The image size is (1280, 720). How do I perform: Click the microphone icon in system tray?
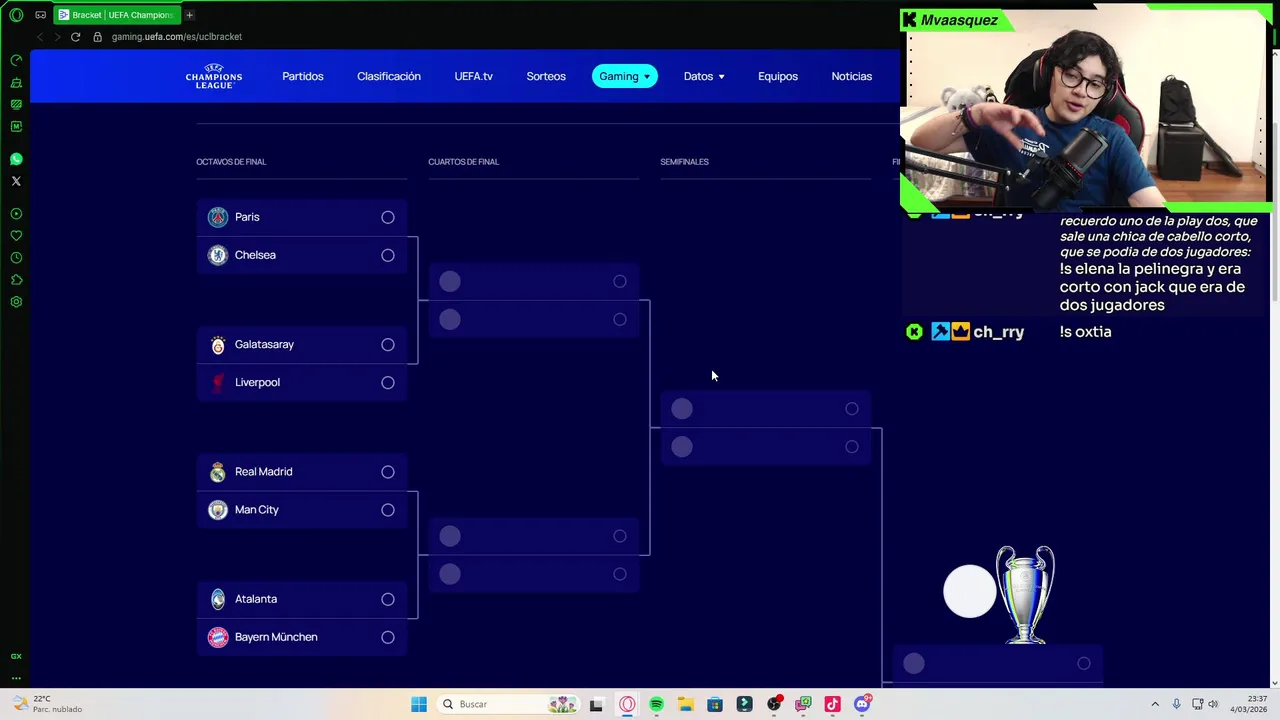click(x=1177, y=704)
